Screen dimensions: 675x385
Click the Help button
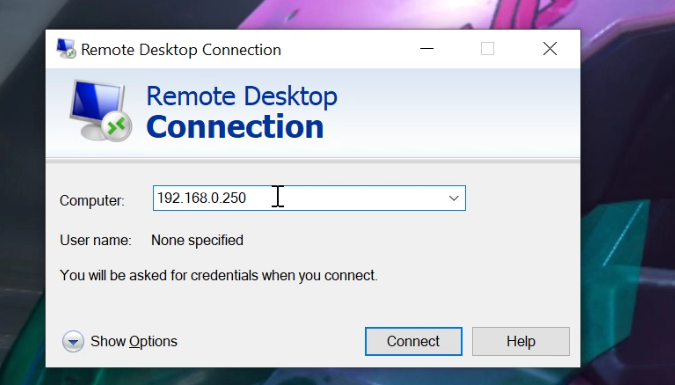click(x=520, y=342)
